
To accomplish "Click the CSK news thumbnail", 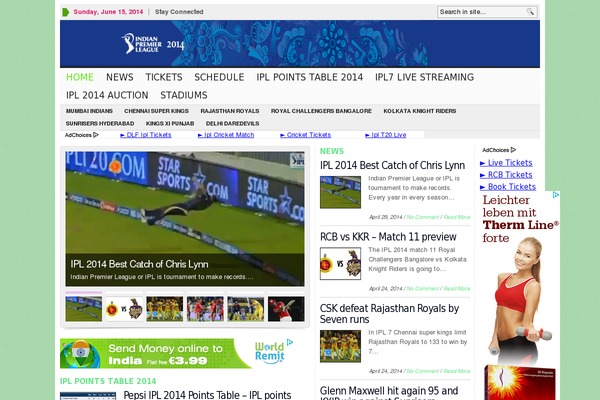I will [x=340, y=346].
